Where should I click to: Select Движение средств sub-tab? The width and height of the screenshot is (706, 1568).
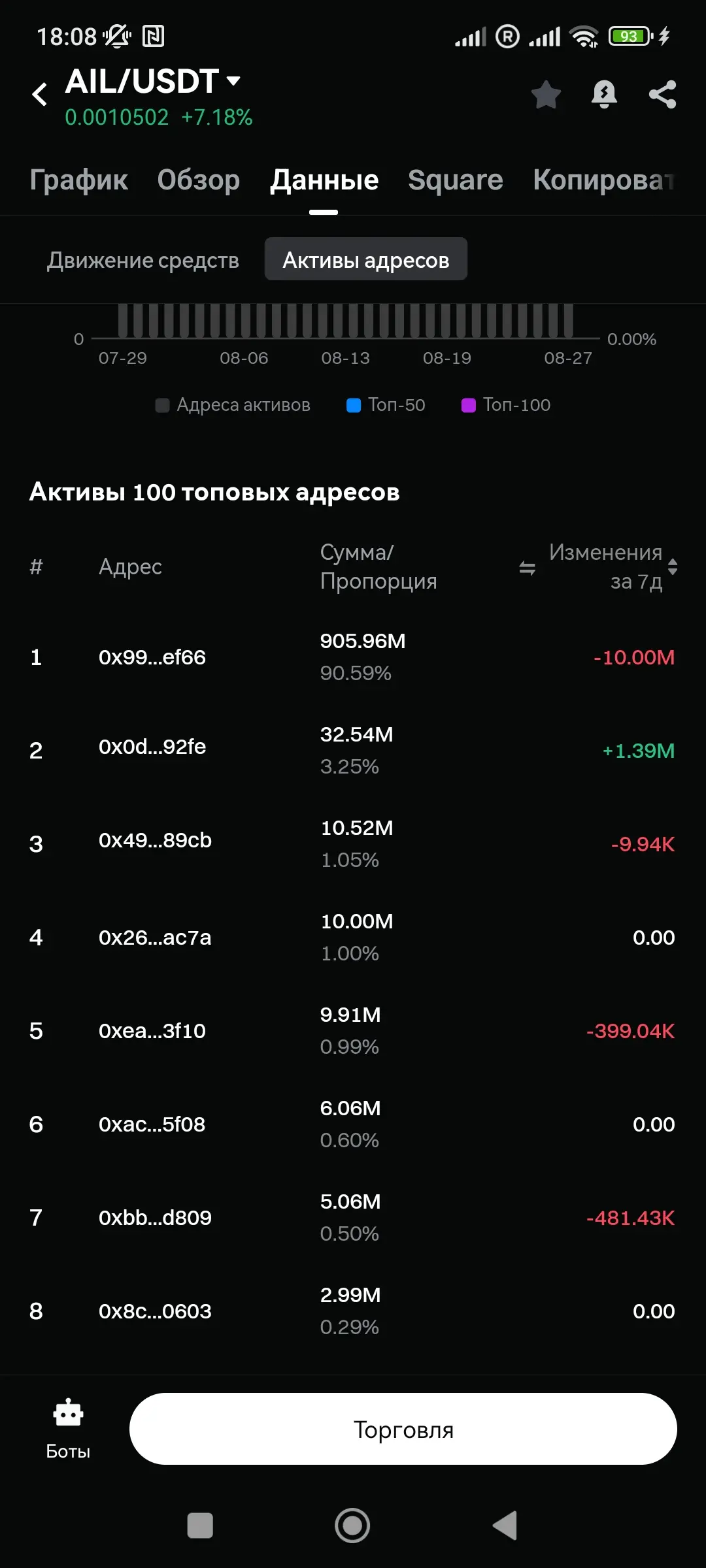pyautogui.click(x=143, y=260)
